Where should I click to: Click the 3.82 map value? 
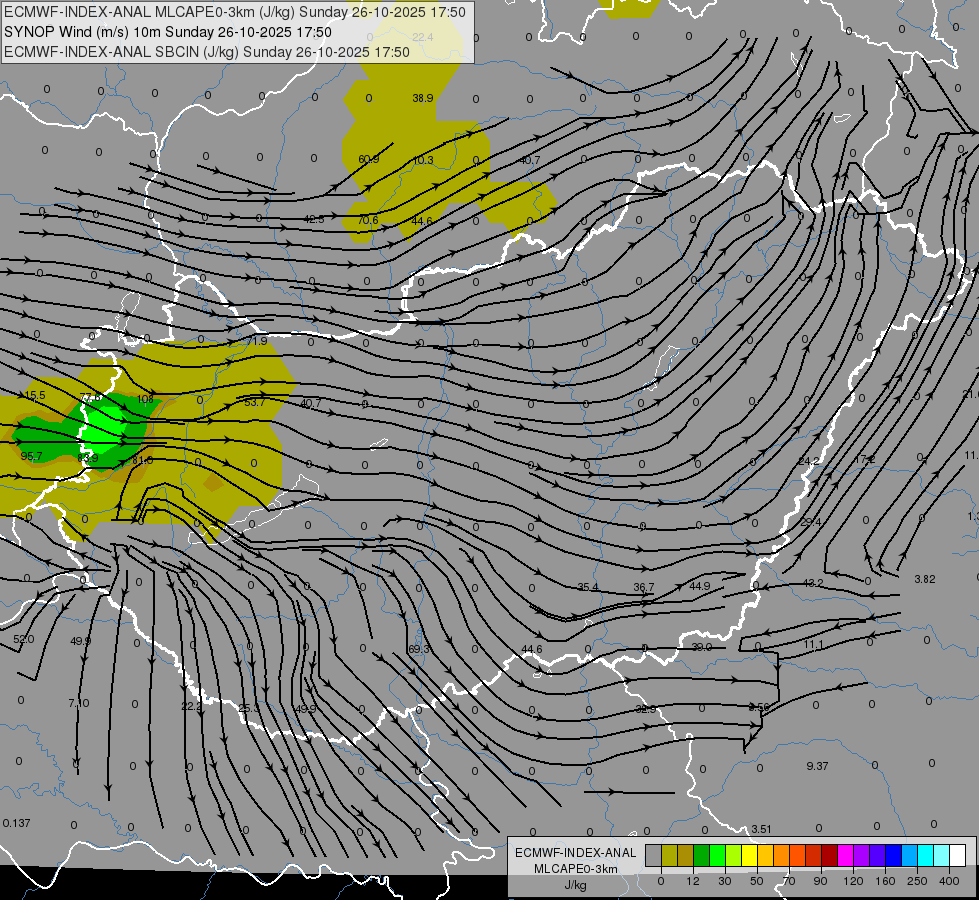[x=925, y=579]
